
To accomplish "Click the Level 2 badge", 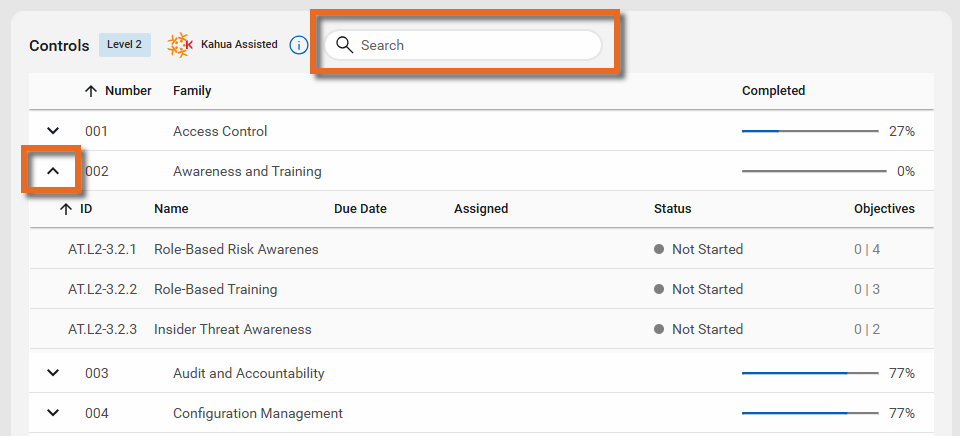I will pyautogui.click(x=125, y=45).
